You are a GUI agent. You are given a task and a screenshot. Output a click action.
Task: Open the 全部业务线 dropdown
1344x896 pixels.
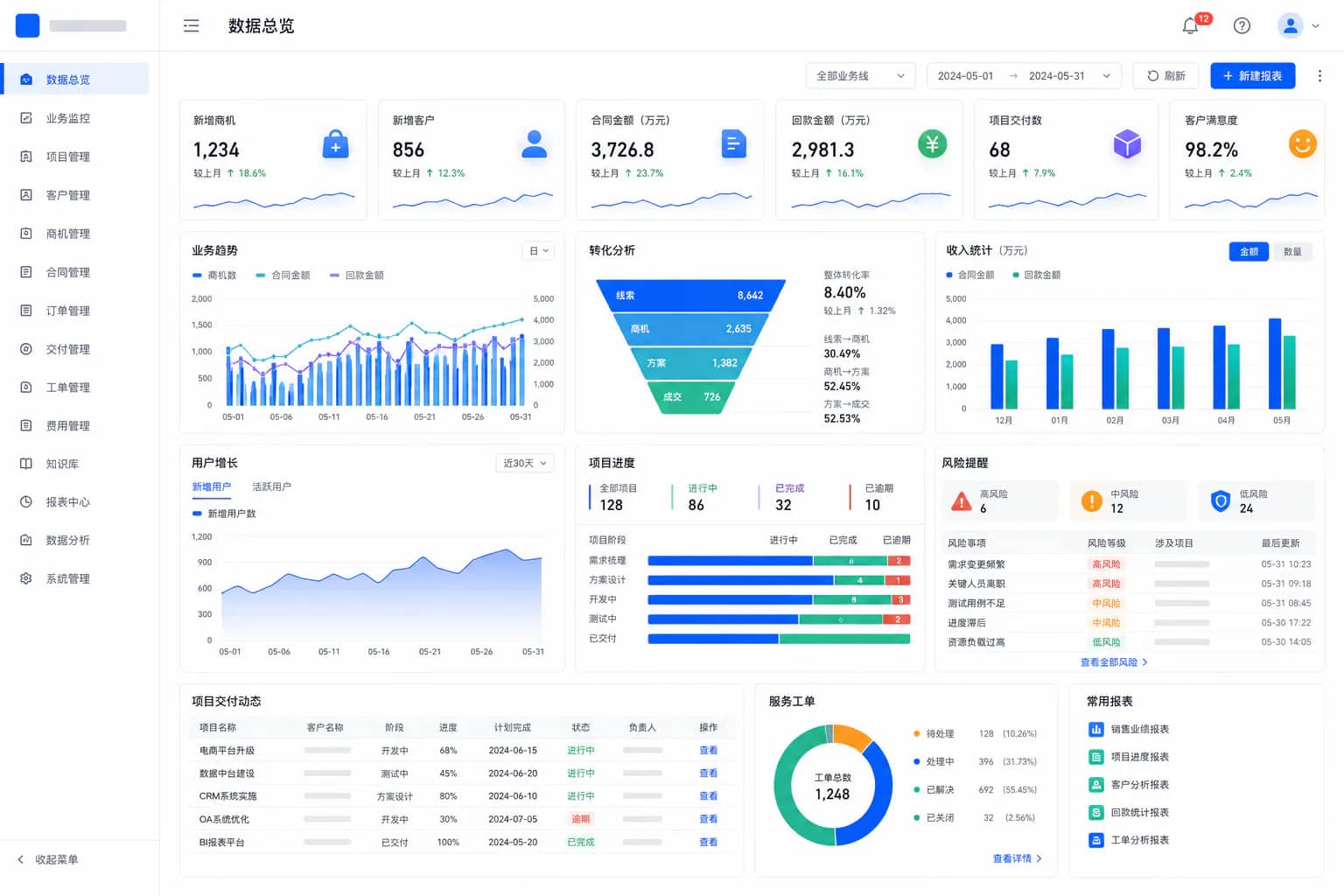(860, 76)
